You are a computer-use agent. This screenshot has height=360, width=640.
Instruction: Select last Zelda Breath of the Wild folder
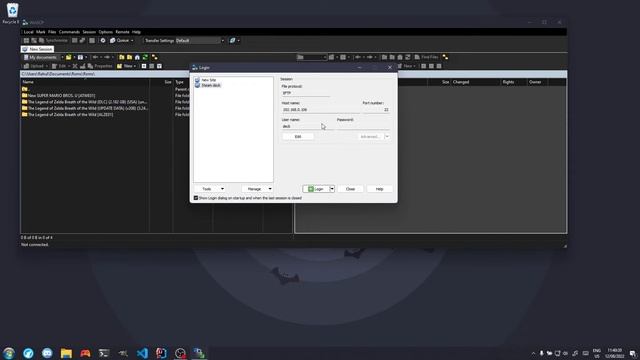(x=67, y=115)
